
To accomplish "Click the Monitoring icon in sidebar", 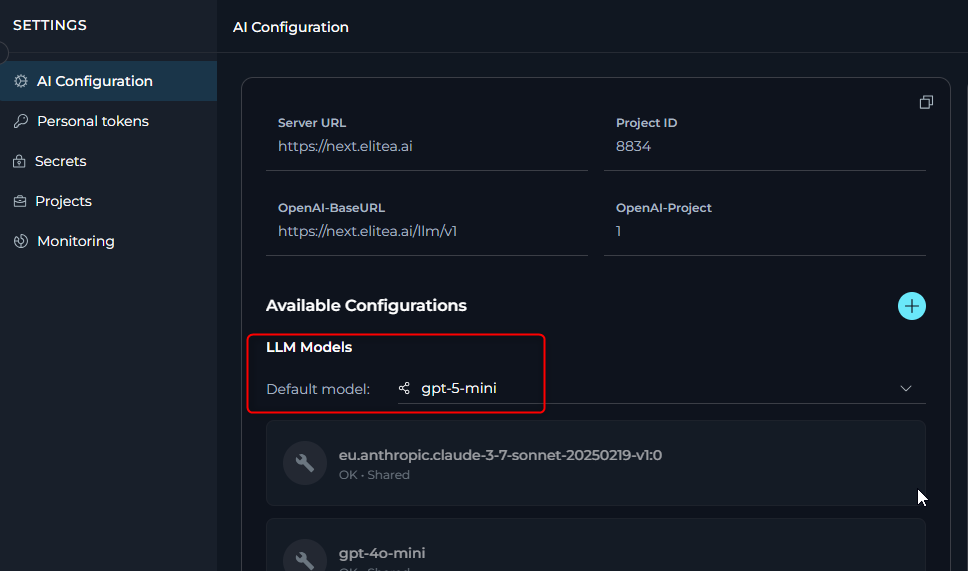I will click(x=20, y=241).
